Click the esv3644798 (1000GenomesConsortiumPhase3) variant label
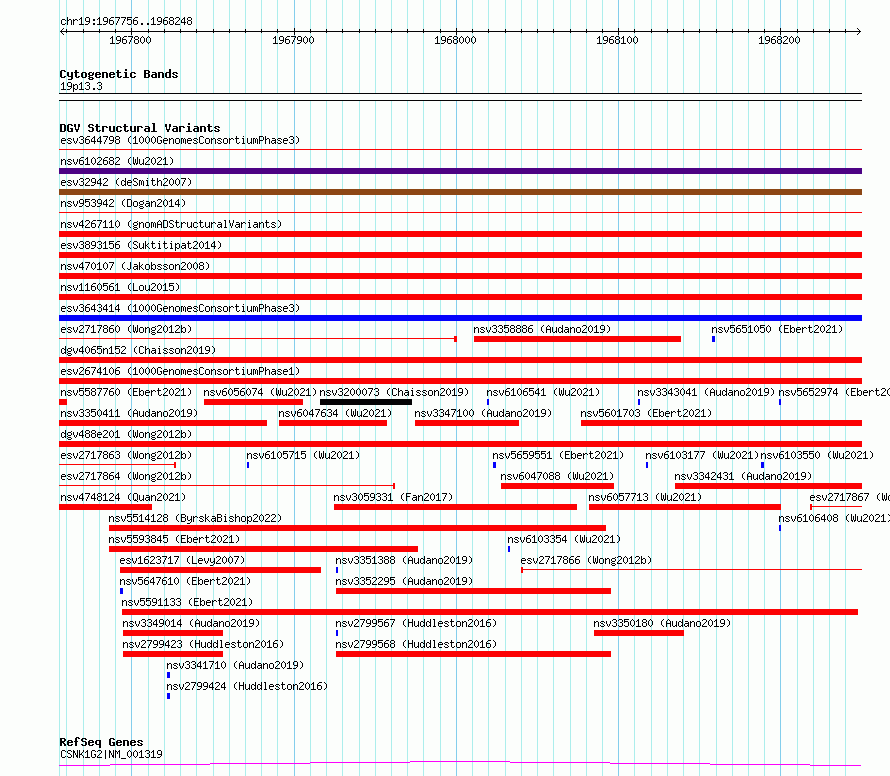Screen dimensions: 890x776 [180, 140]
